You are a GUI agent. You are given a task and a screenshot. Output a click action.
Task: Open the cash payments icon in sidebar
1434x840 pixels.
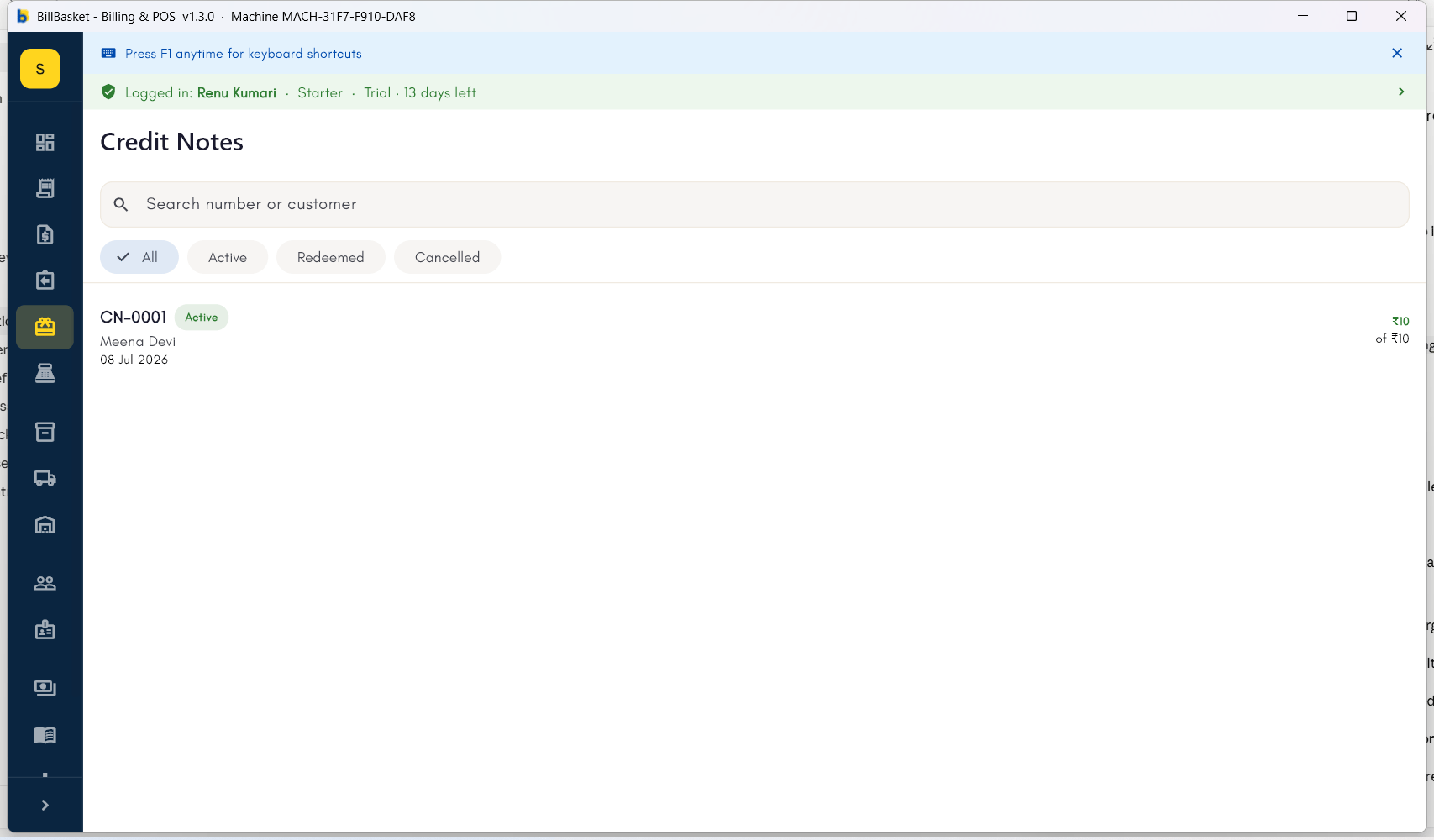coord(45,688)
